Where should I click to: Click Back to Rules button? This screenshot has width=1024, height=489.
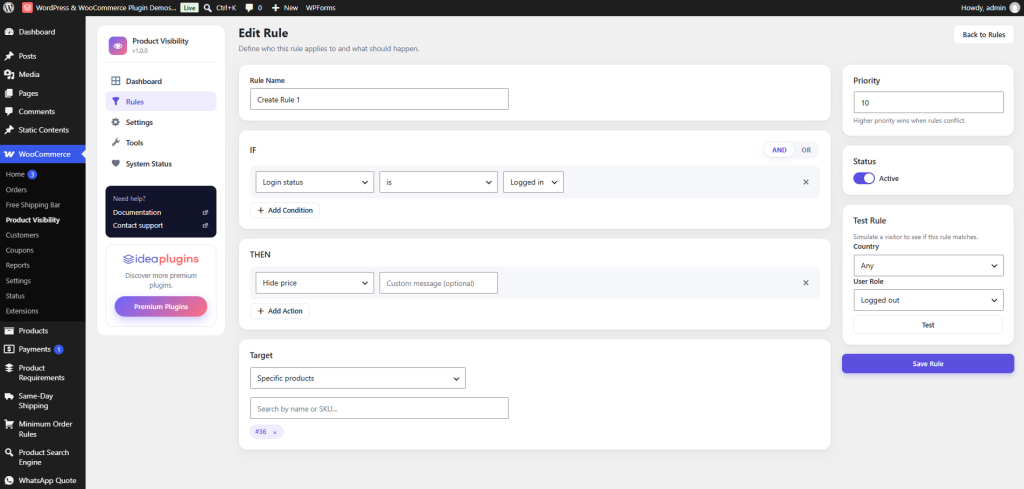tap(984, 35)
